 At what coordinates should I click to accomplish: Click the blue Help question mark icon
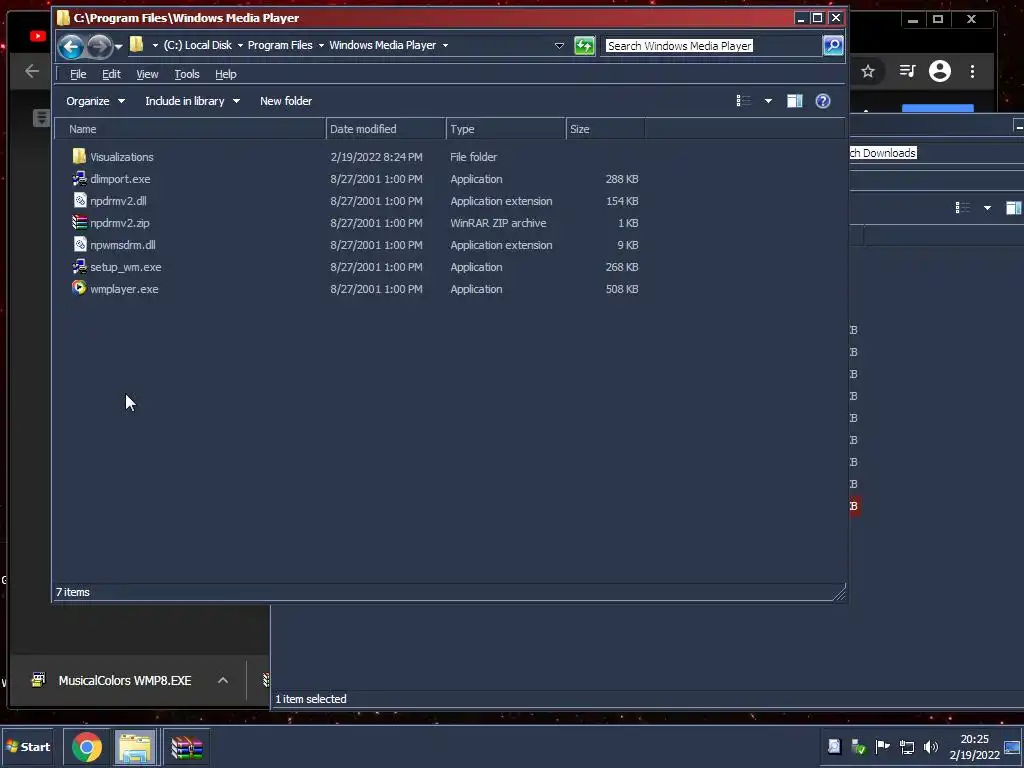point(823,101)
